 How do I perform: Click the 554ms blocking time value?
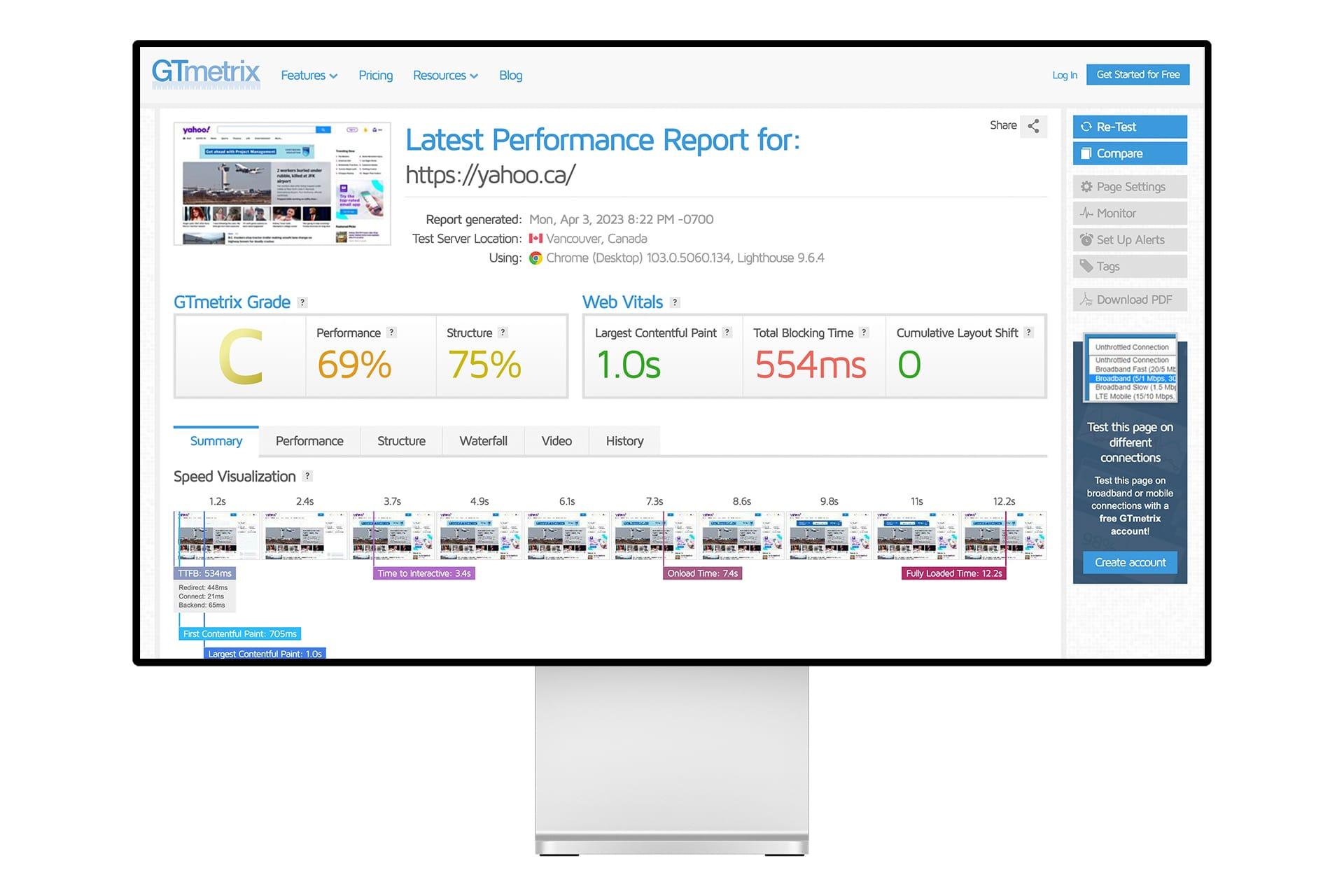[810, 365]
